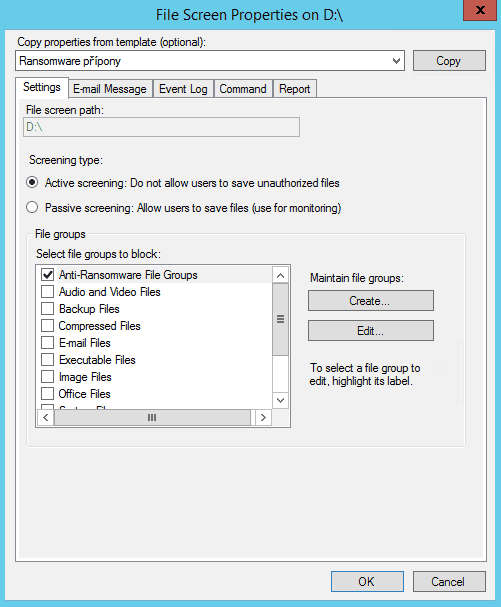Click Create... to add file group
501x607 pixels.
[x=371, y=301]
